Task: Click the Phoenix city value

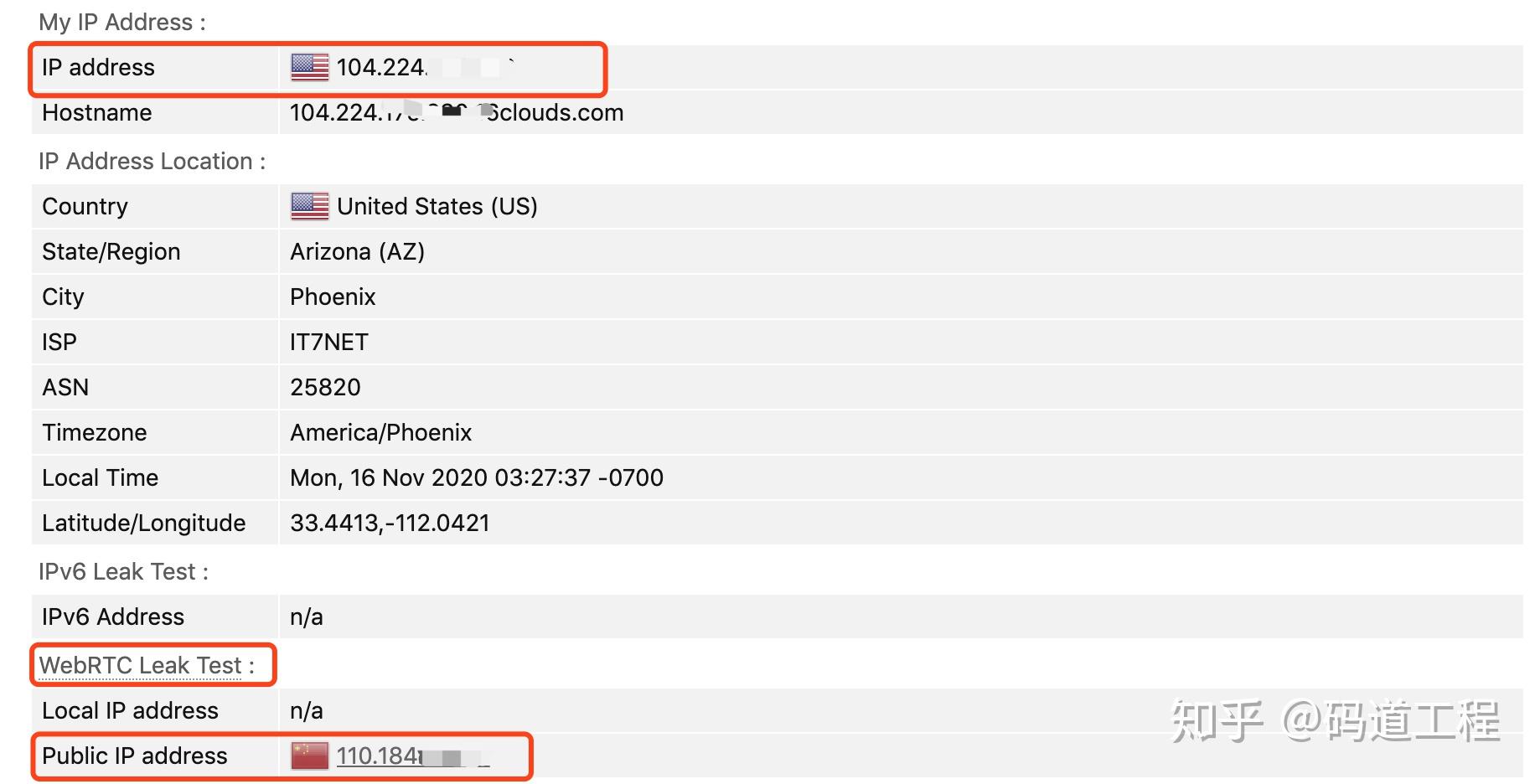Action: coord(333,297)
